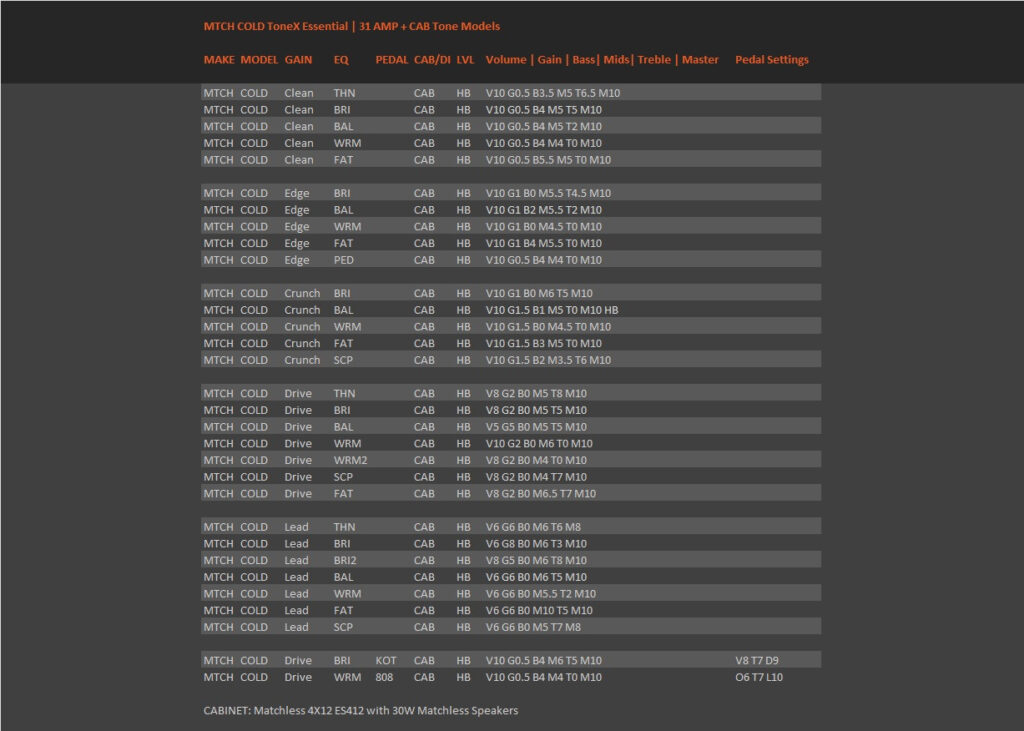The image size is (1024, 731).
Task: Click the GAIN column header
Action: pos(298,59)
